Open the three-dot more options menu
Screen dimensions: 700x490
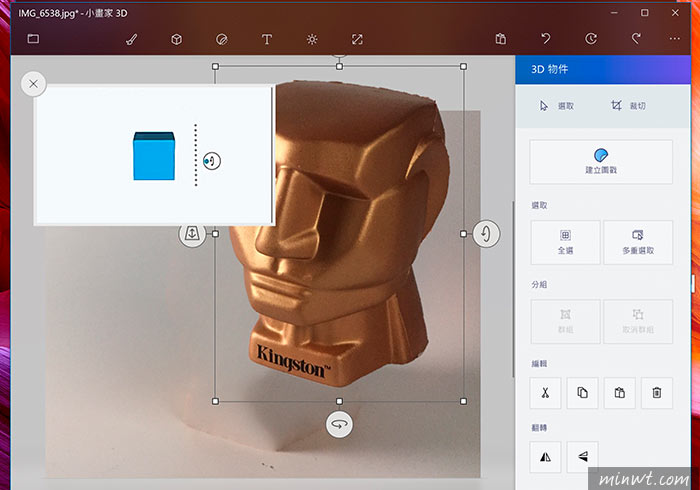click(675, 39)
